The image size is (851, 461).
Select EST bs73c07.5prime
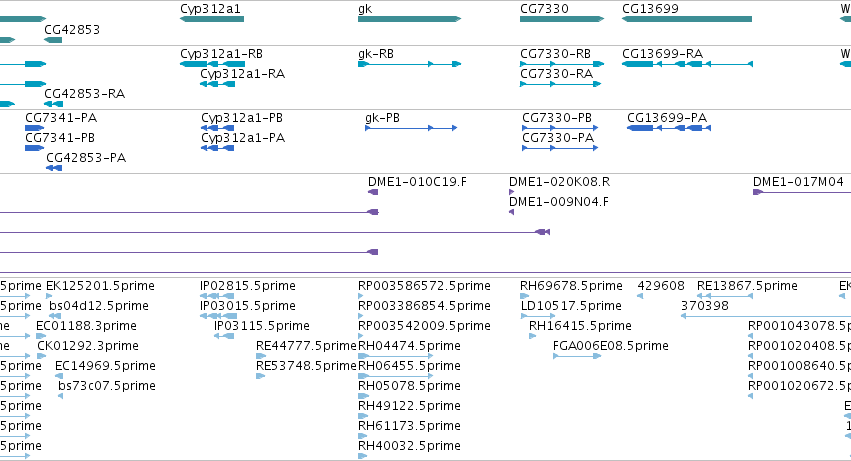pyautogui.click(x=106, y=387)
